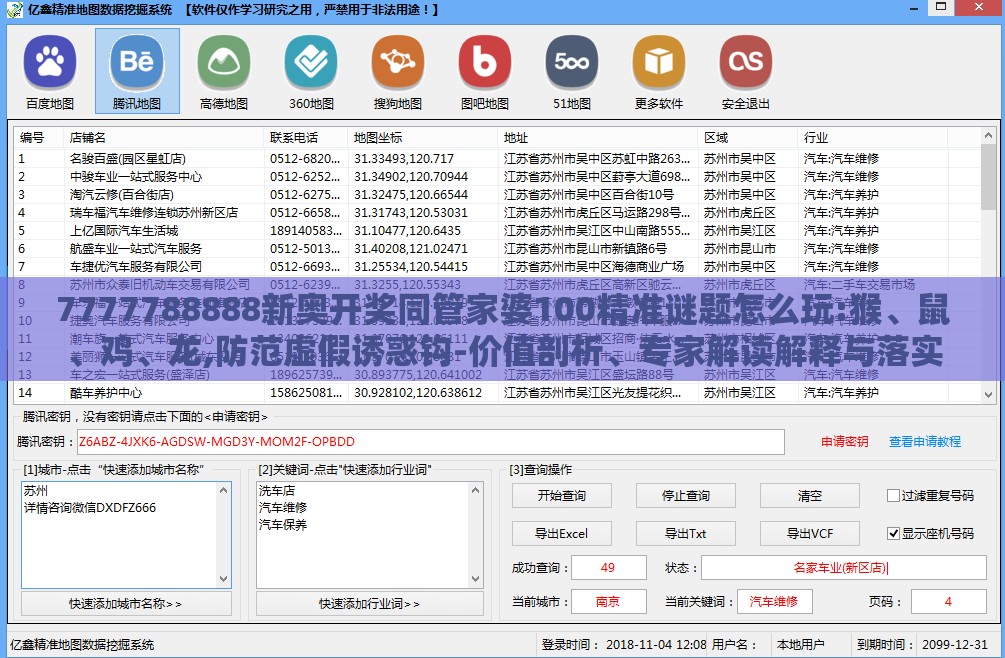This screenshot has width=1005, height=658.
Task: Click 当前城市 field showing 南京
Action: coord(608,602)
